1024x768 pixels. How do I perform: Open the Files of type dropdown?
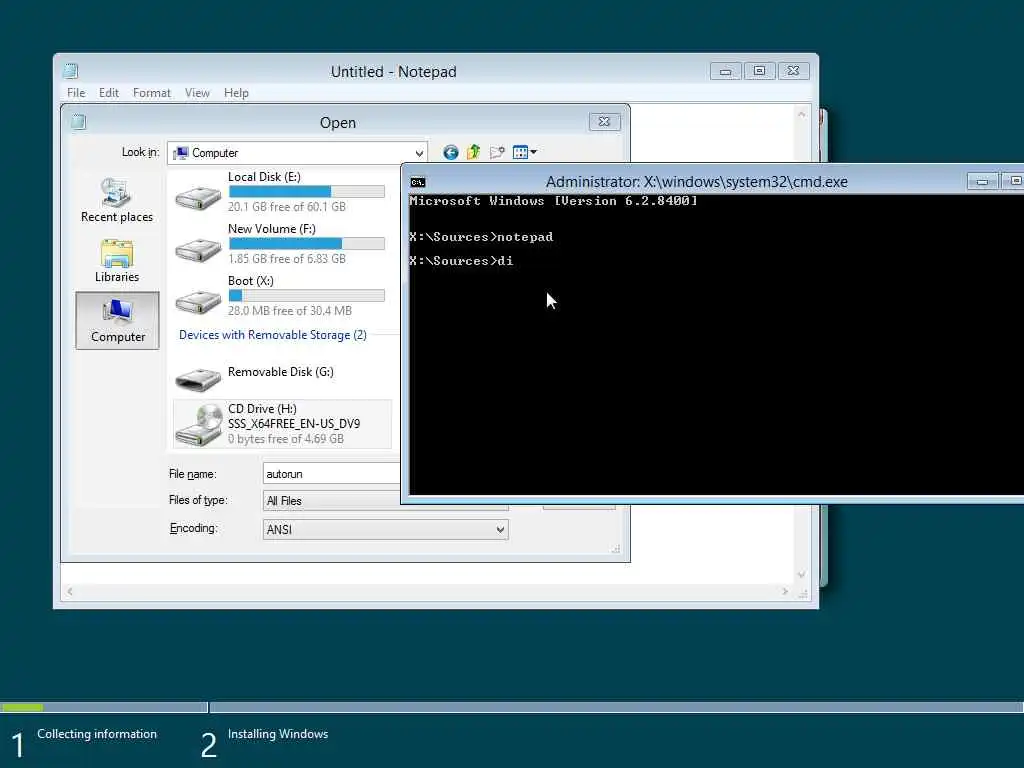click(x=386, y=501)
